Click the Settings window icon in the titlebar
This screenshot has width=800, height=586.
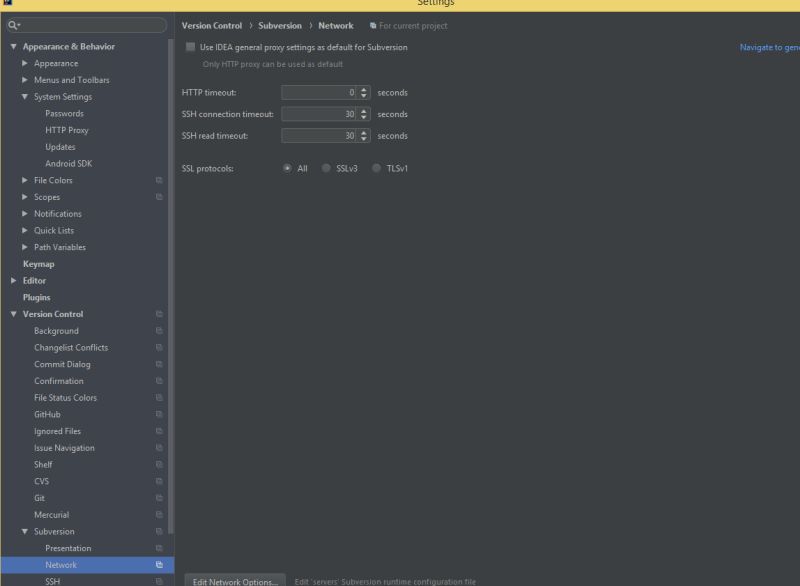tap(8, 3)
